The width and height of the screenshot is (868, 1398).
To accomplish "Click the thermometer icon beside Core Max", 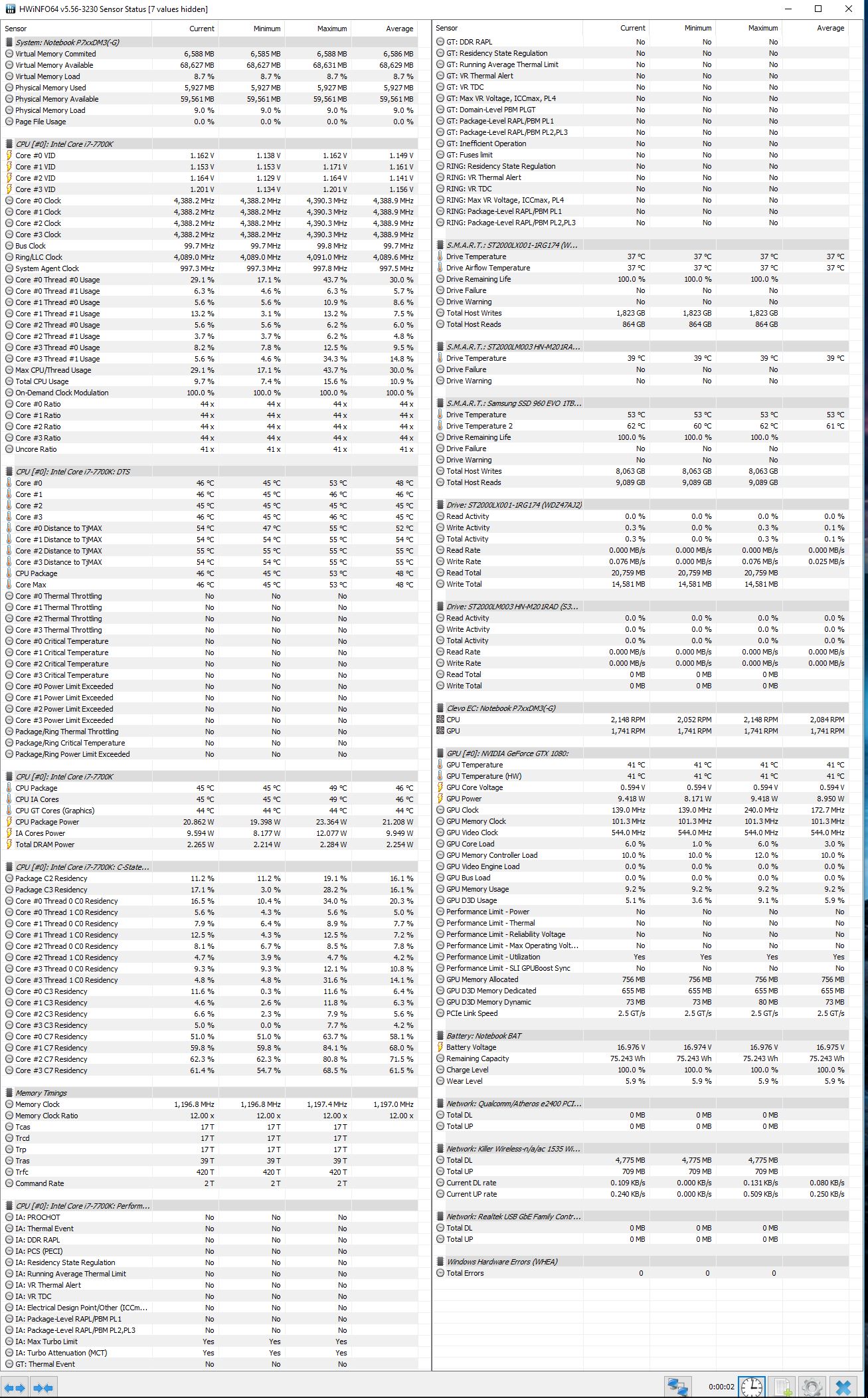I will coord(9,585).
